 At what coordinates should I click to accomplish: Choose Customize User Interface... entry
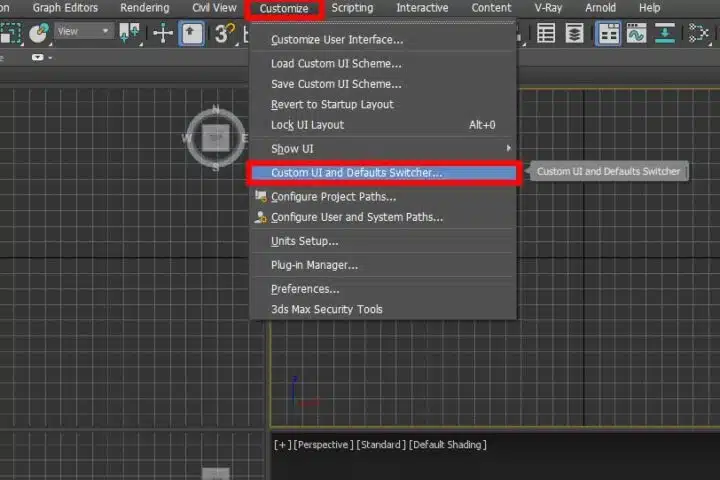coord(383,40)
